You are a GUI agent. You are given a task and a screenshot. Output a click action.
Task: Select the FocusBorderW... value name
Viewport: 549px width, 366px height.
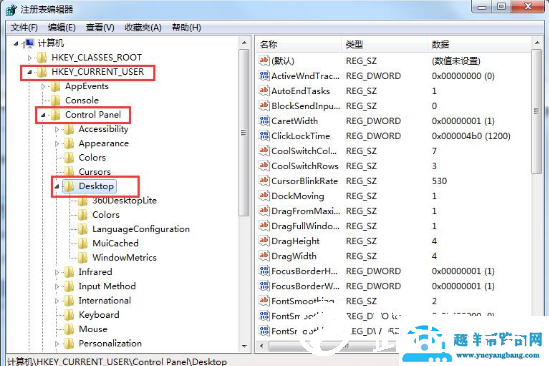[x=305, y=286]
